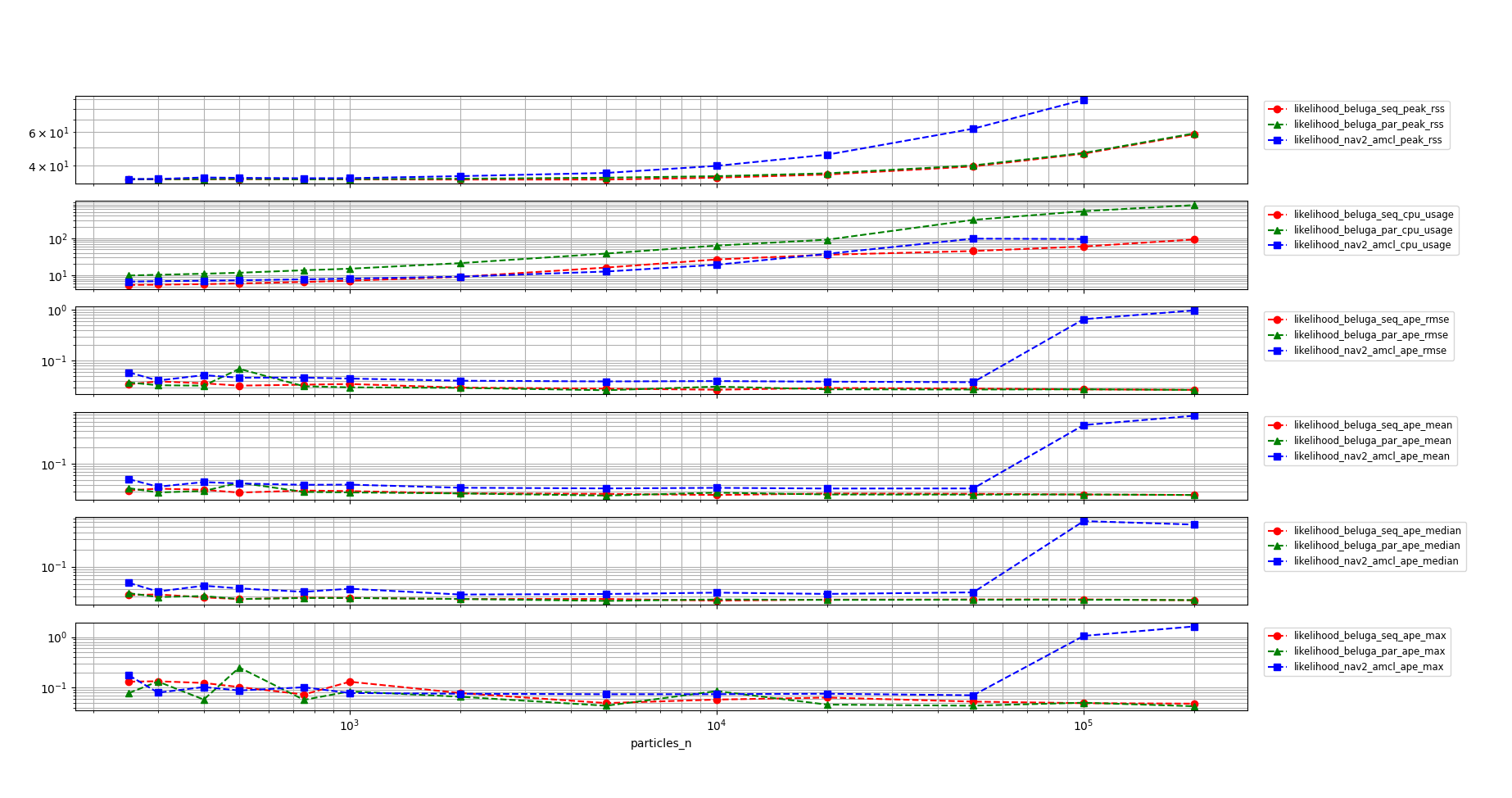
Task: Click the green triangle marker beside likelihood_beluga_par_cpu_usage
Action: 1275,229
